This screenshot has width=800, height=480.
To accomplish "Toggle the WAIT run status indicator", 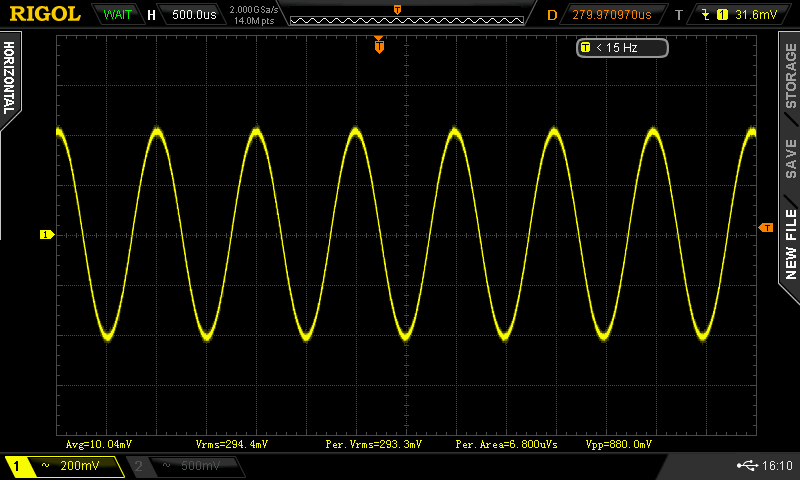I will tap(117, 15).
